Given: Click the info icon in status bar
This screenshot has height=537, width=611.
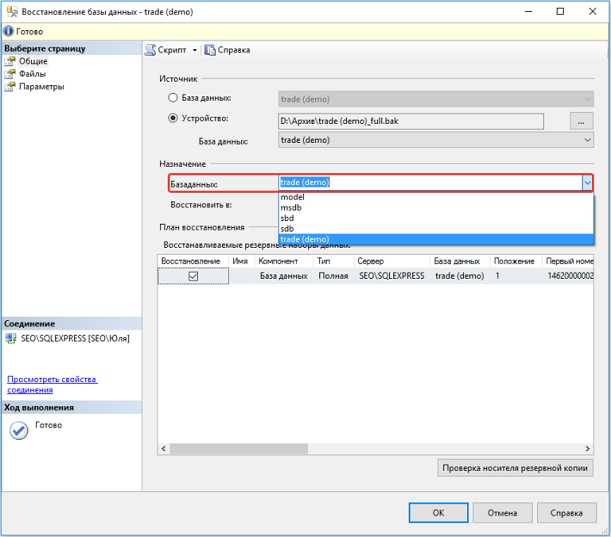Looking at the screenshot, I should click(8, 32).
